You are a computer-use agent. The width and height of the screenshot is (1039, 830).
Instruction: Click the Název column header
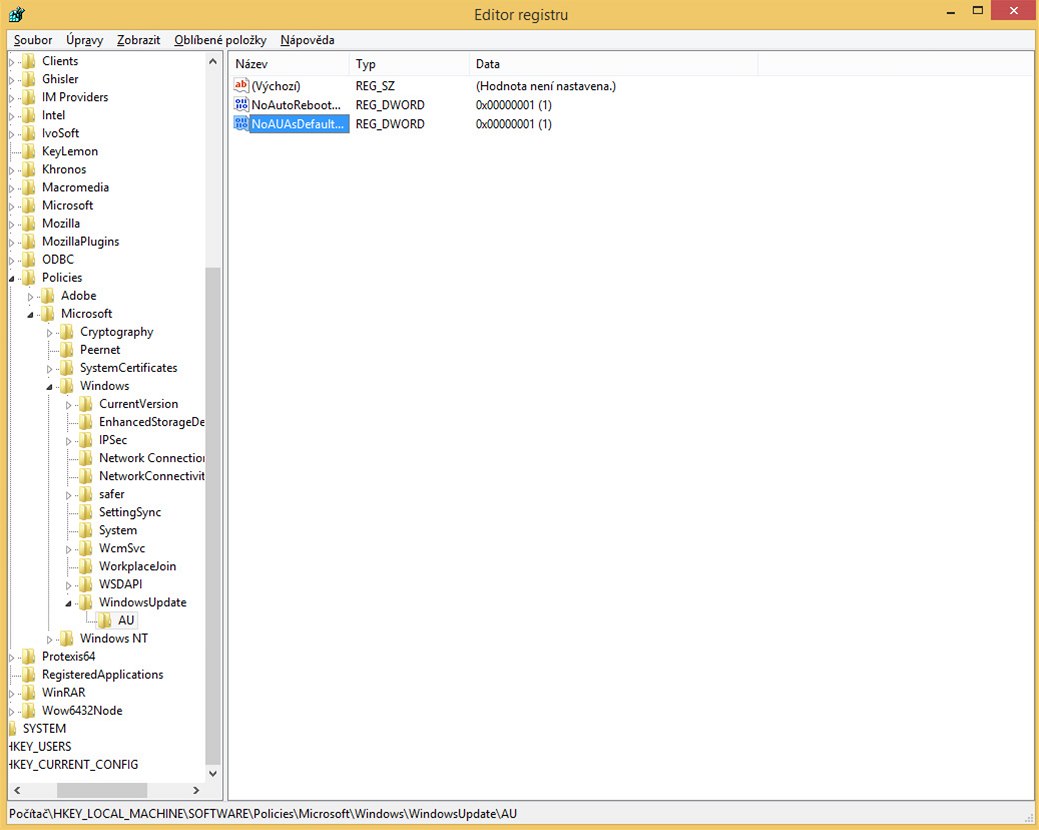[x=290, y=64]
